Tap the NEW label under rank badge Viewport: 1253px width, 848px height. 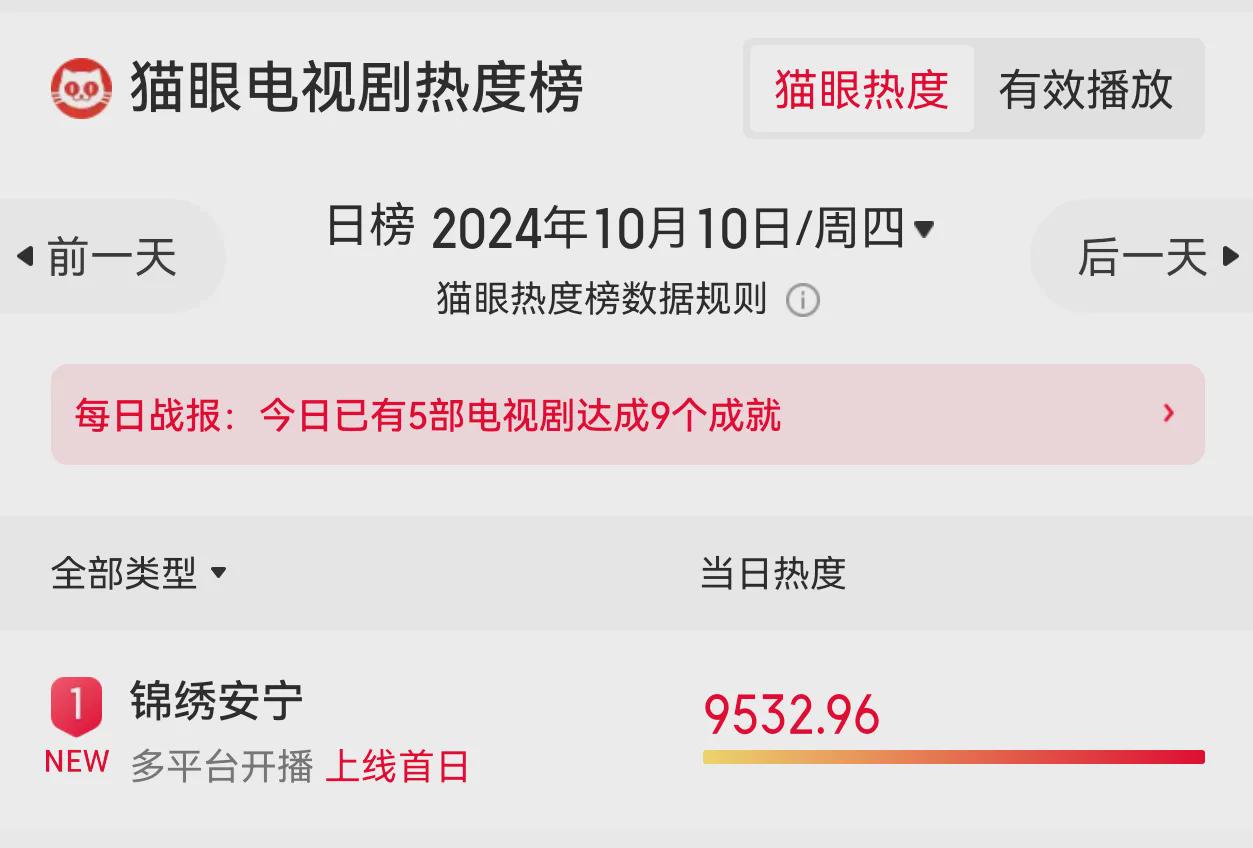tap(76, 761)
